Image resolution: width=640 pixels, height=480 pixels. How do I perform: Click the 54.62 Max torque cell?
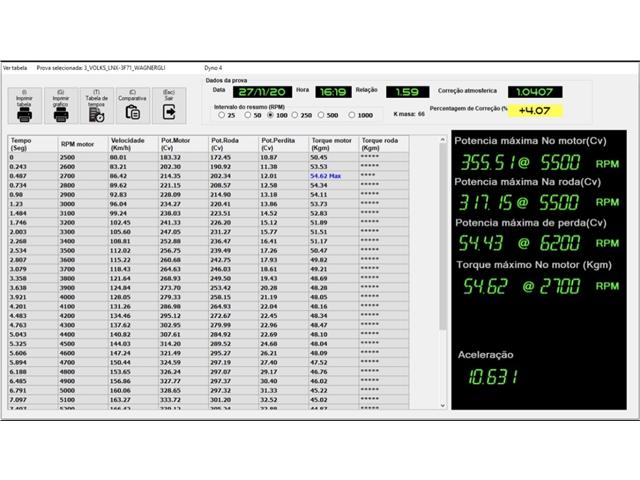tap(333, 176)
